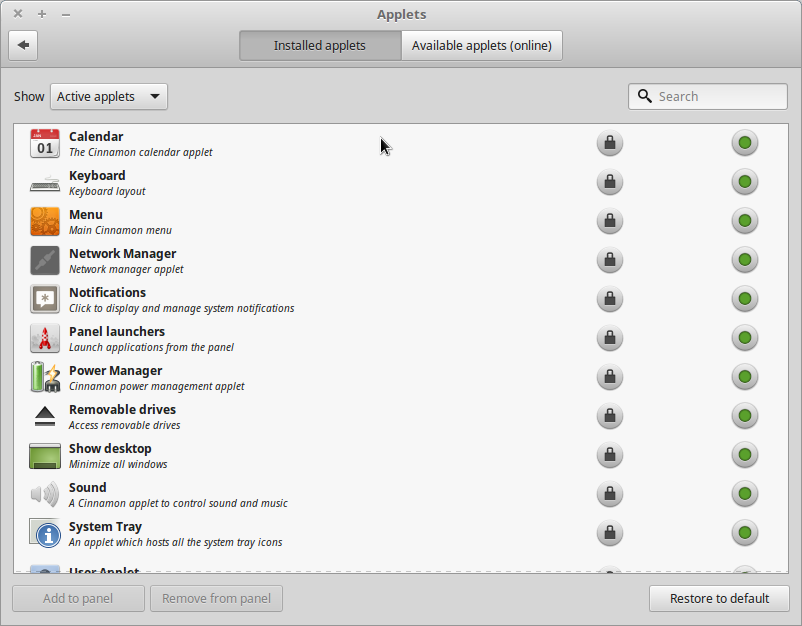Select the Calendar applet icon
This screenshot has width=802, height=626.
(x=45, y=143)
